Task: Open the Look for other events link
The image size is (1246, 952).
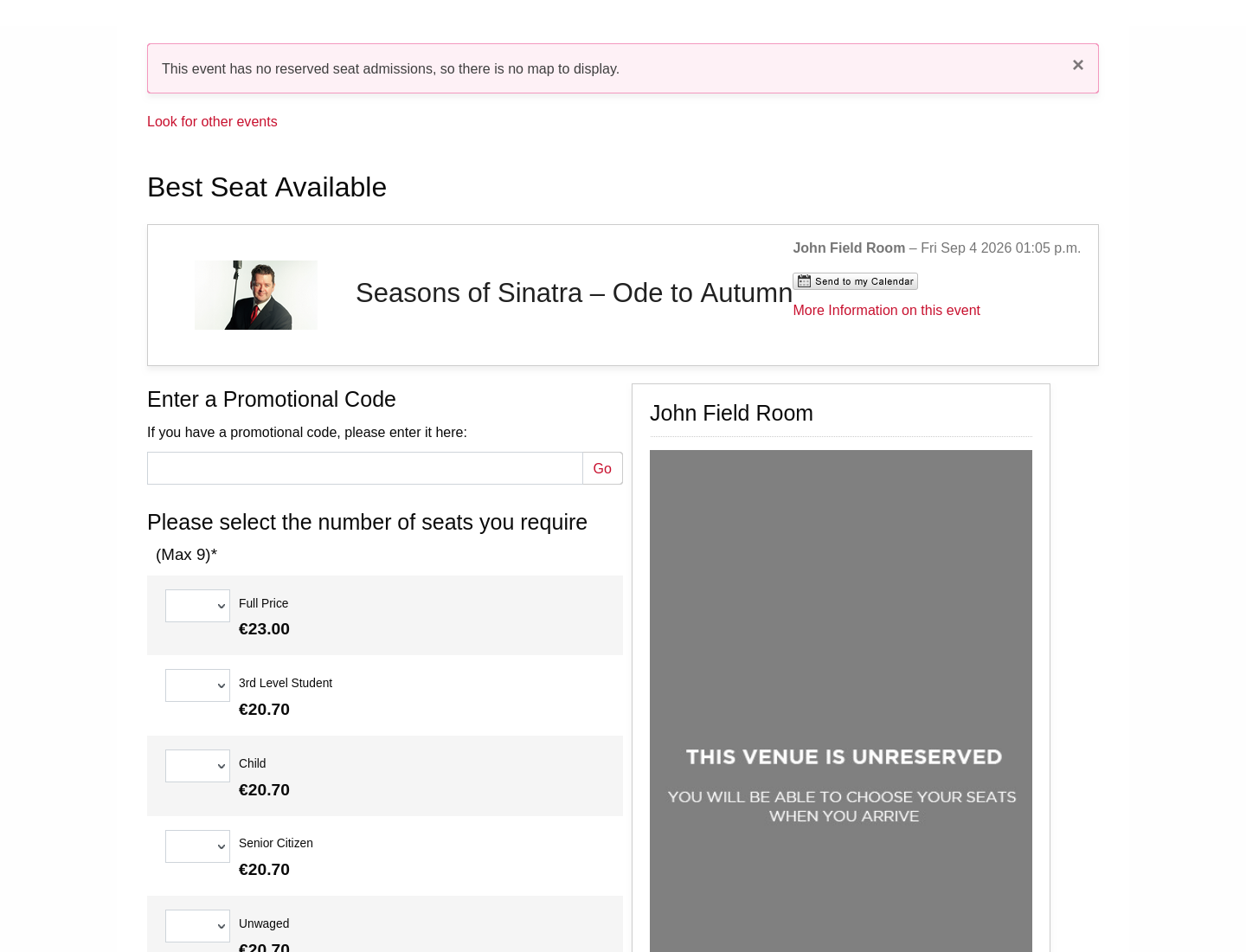Action: click(212, 121)
